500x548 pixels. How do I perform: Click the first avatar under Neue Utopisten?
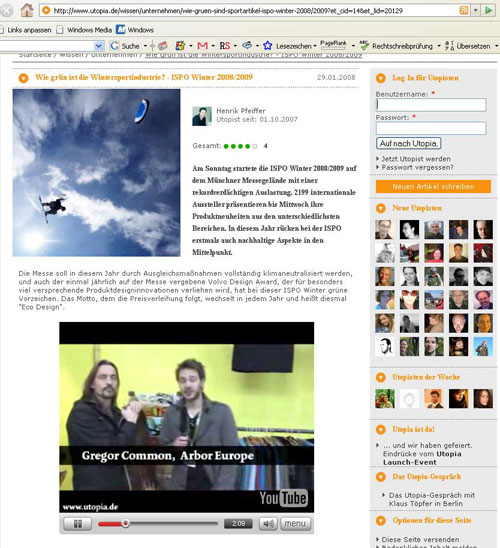click(385, 230)
